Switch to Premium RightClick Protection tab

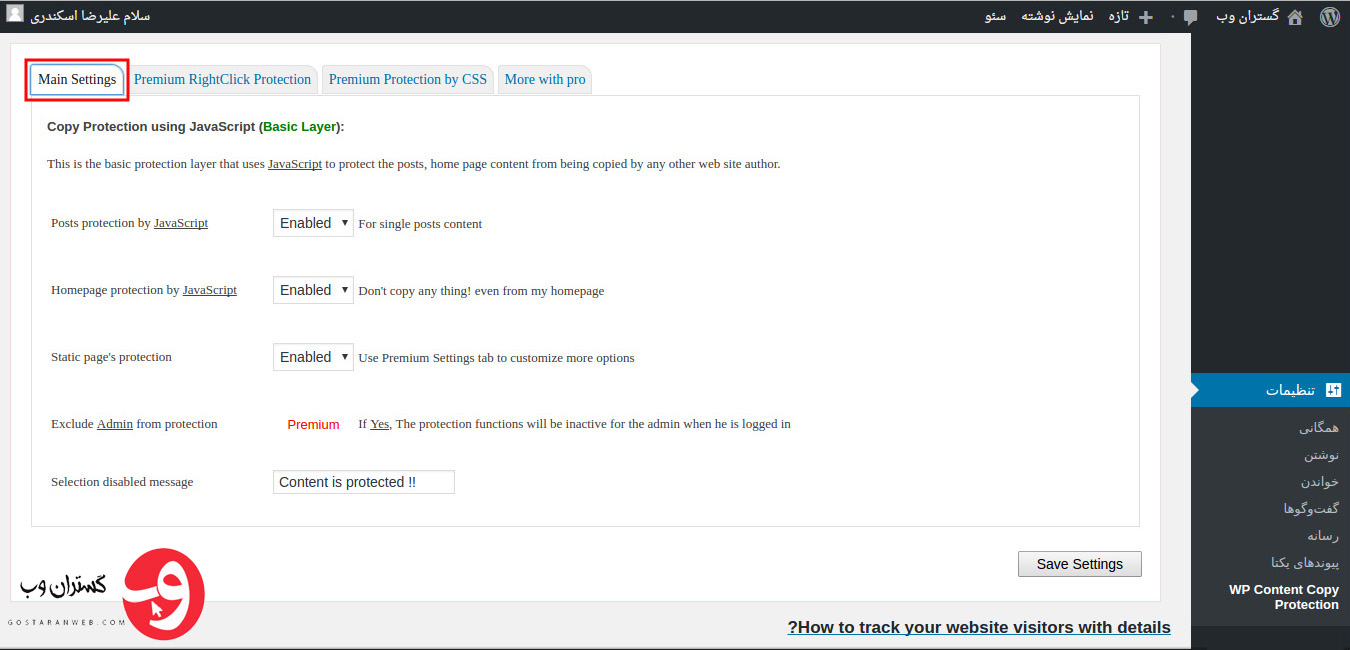click(222, 80)
